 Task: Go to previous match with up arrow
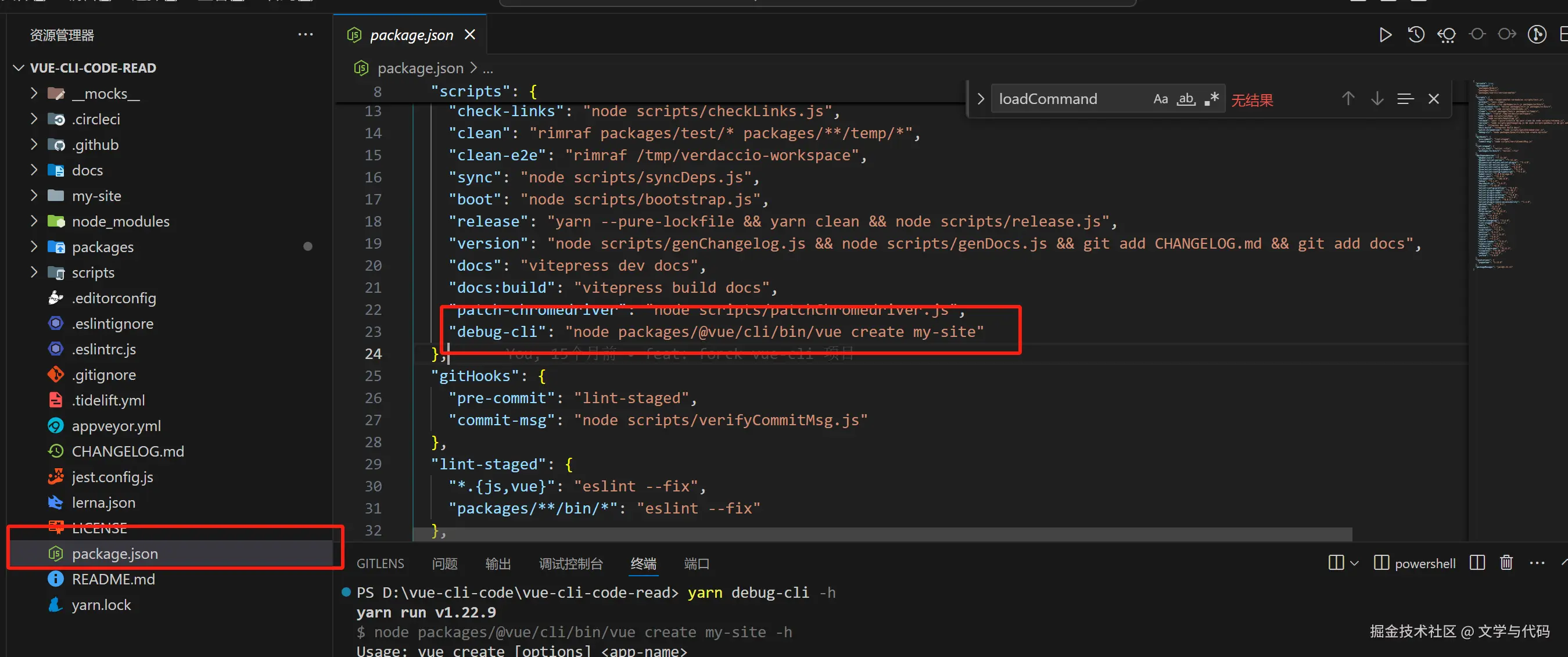[x=1348, y=99]
